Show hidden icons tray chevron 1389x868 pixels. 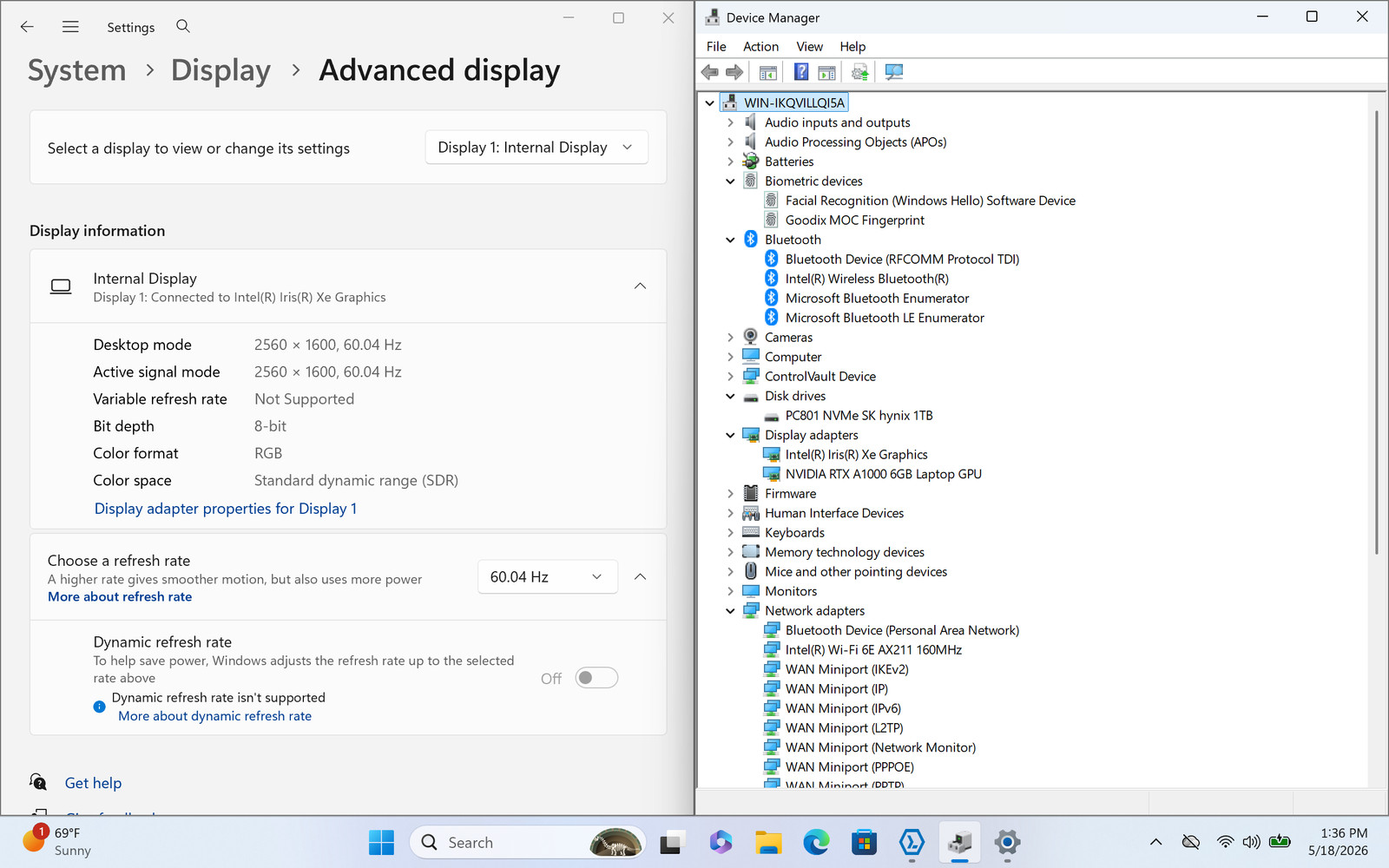coord(1155,842)
